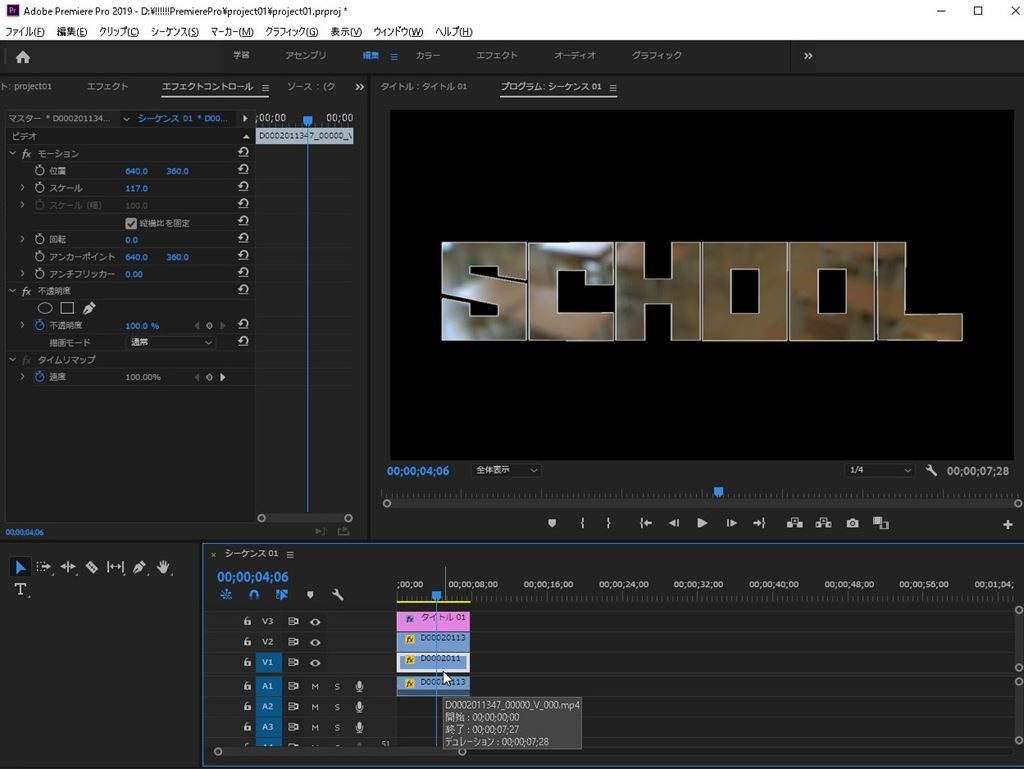Select the Pen tool in tools panel
Image resolution: width=1024 pixels, height=769 pixels.
139,567
